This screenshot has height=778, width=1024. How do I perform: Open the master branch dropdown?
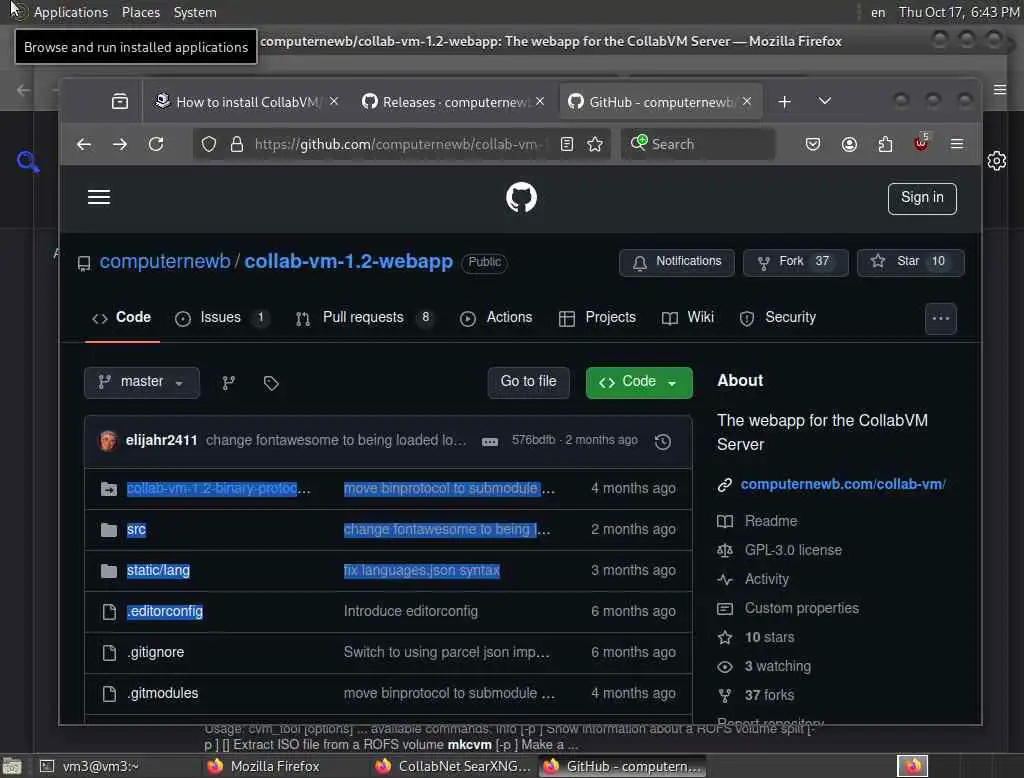pyautogui.click(x=142, y=382)
